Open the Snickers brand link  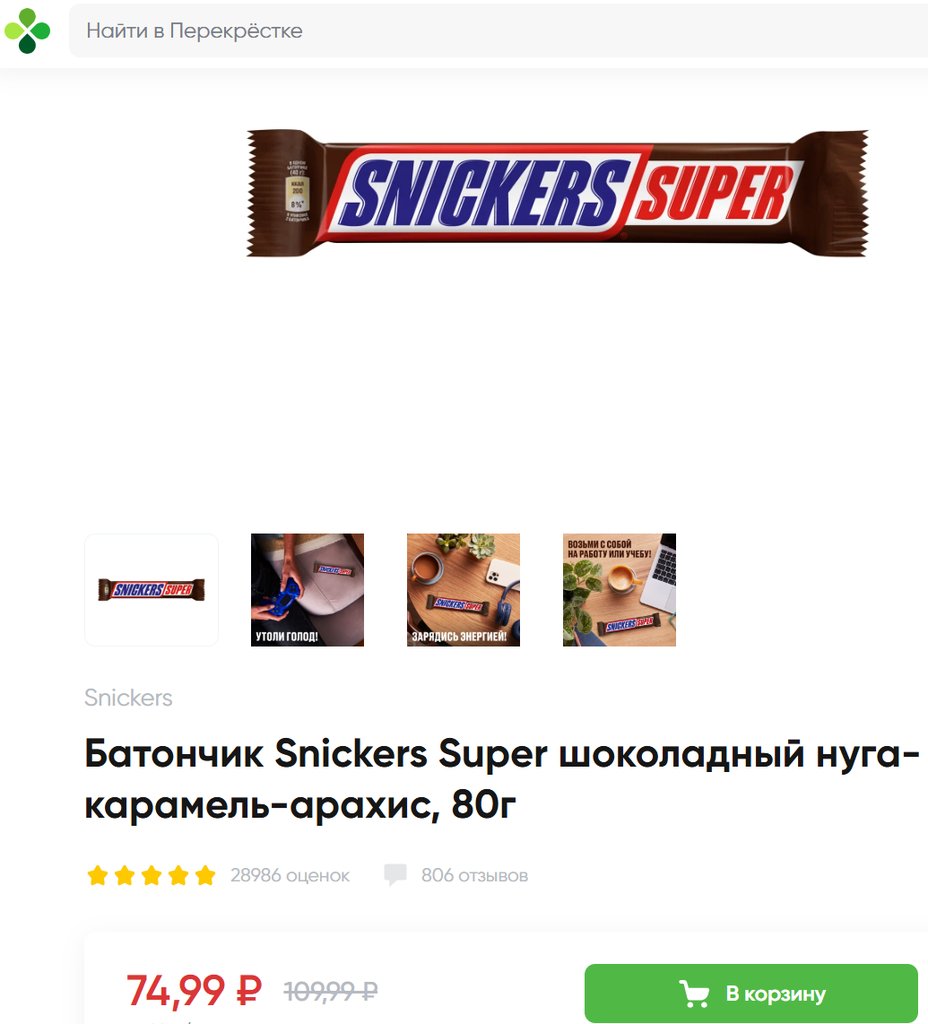pyautogui.click(x=129, y=697)
